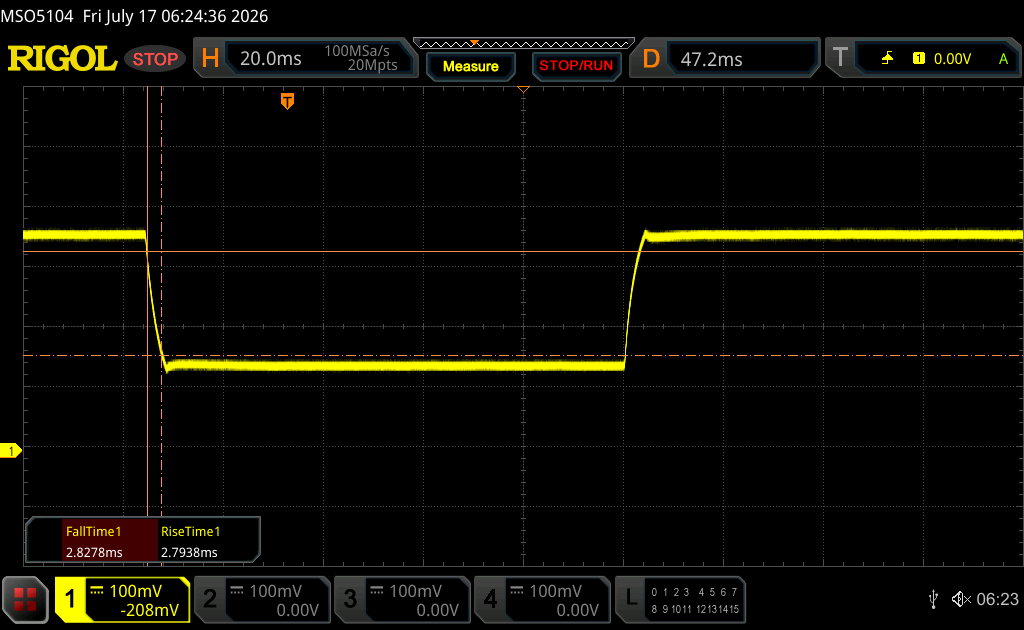The image size is (1024, 630).
Task: Toggle channel 2 on
Action: click(x=210, y=599)
